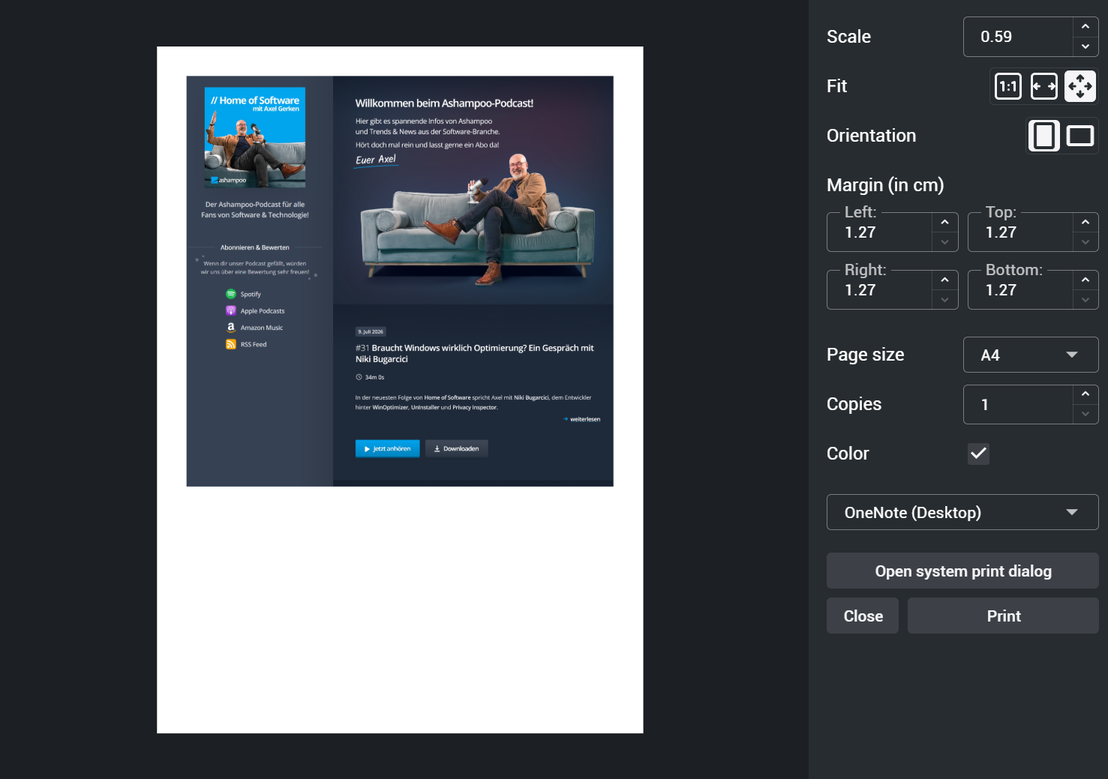
Task: Click Jetzt anhören button in preview
Action: 387,449
